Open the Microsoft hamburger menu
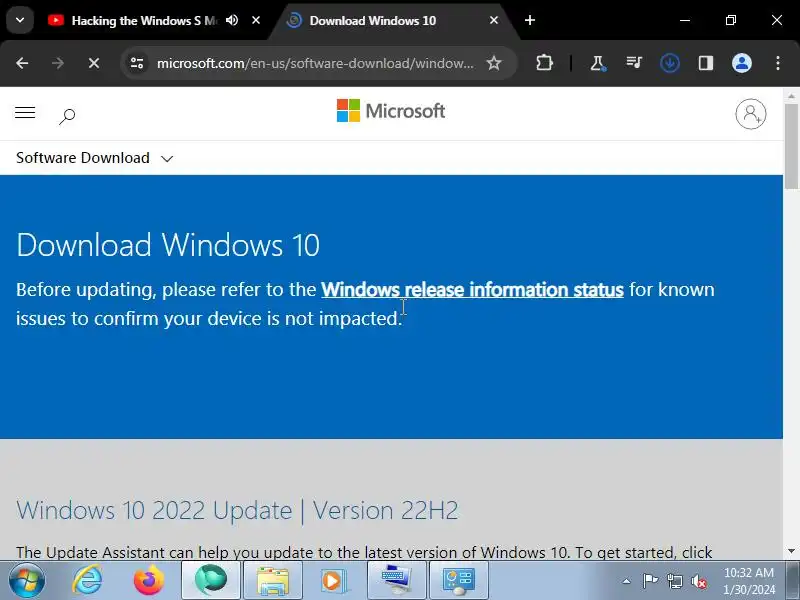Viewport: 800px width, 600px height. (x=25, y=113)
